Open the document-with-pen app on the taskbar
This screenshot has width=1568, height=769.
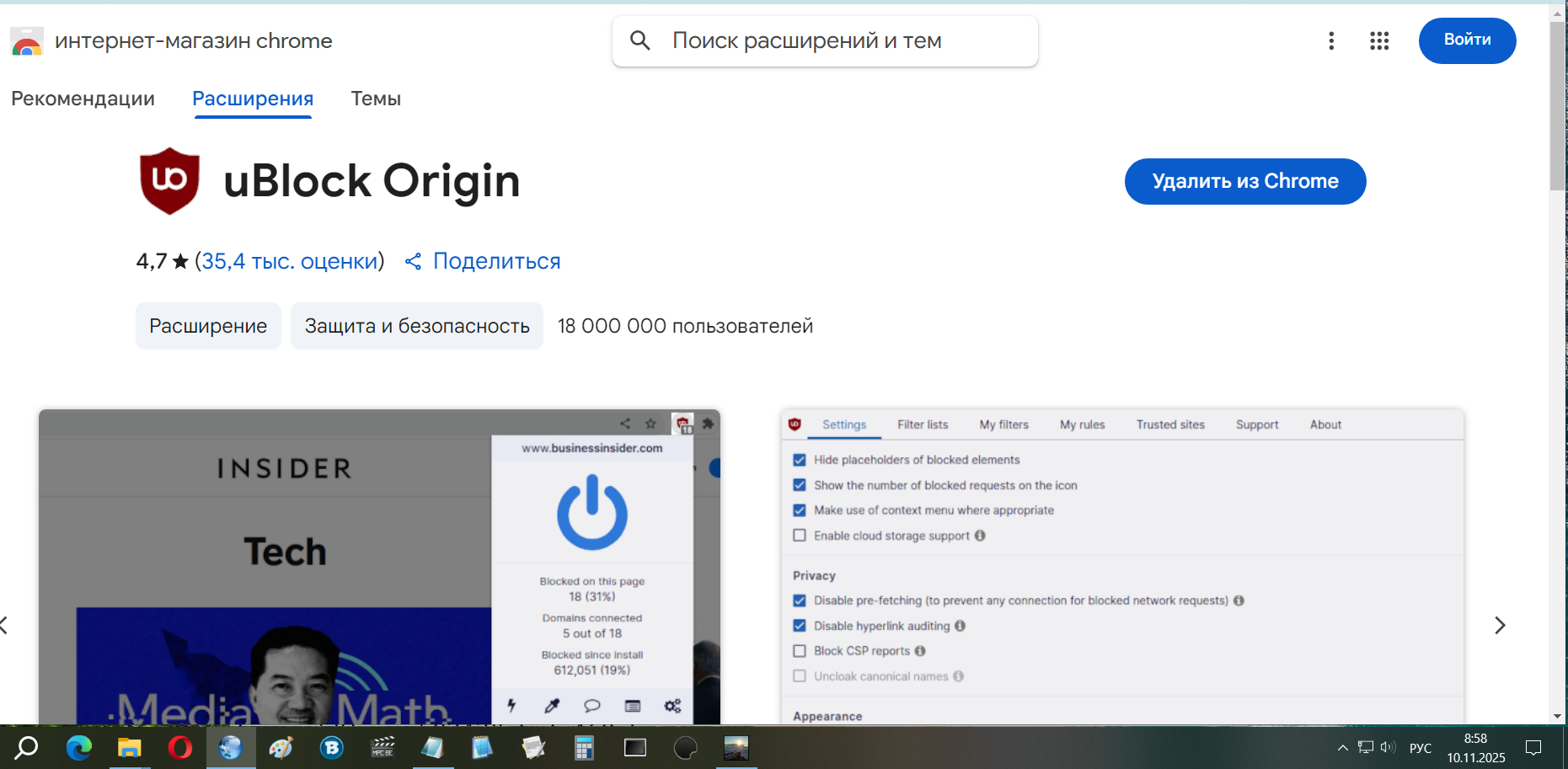[533, 747]
